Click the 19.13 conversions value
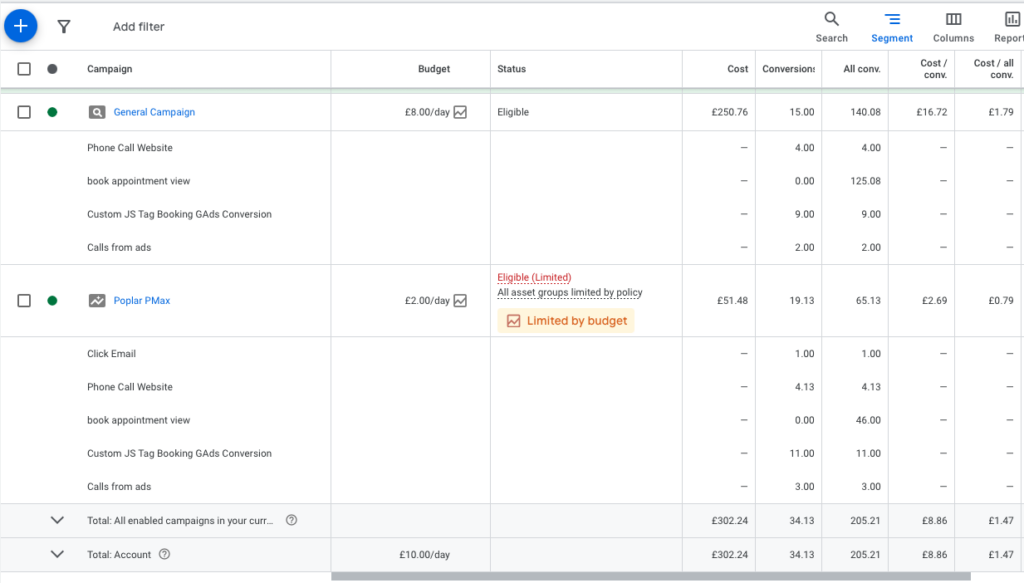 tap(801, 301)
